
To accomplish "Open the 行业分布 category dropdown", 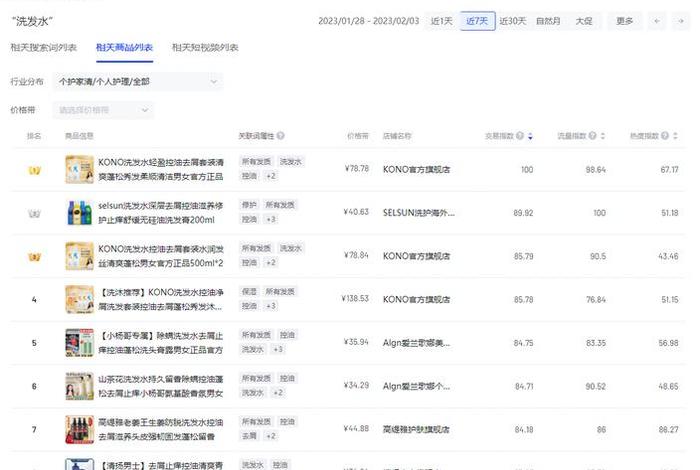I will pos(138,82).
